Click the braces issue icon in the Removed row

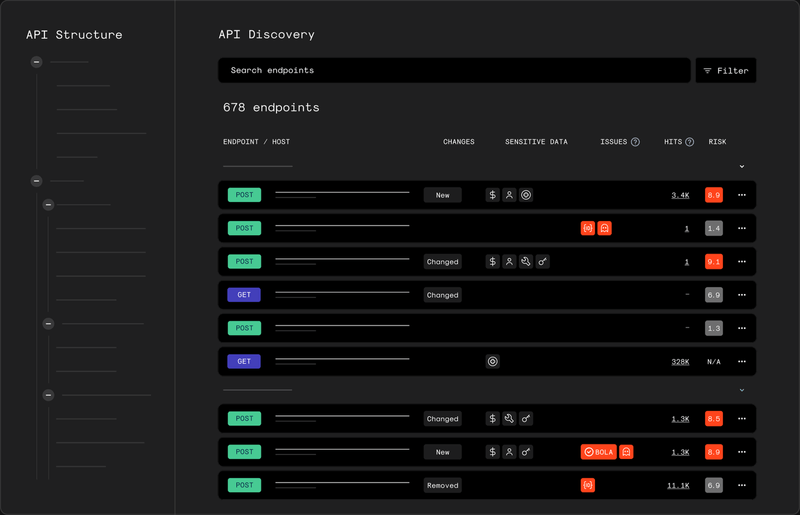pos(588,485)
